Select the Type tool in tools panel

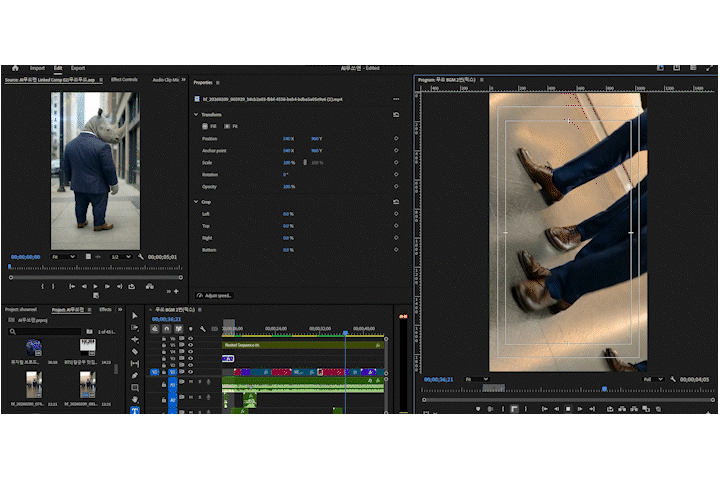coord(135,410)
